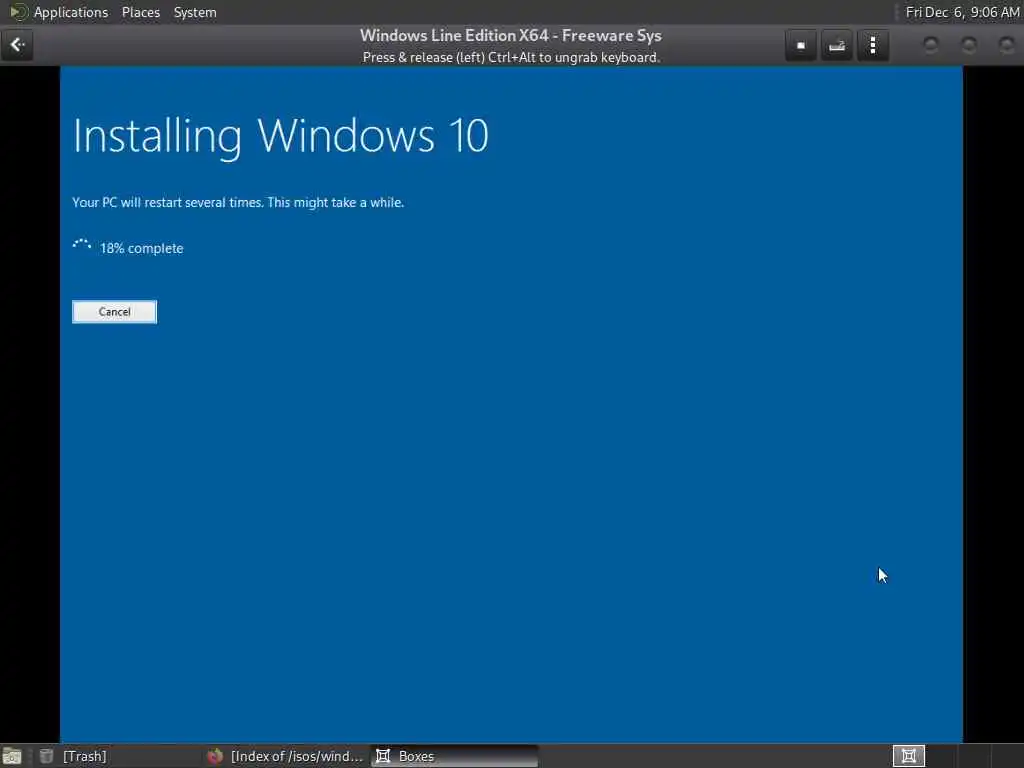Click the Applications menu logo icon

click(18, 12)
